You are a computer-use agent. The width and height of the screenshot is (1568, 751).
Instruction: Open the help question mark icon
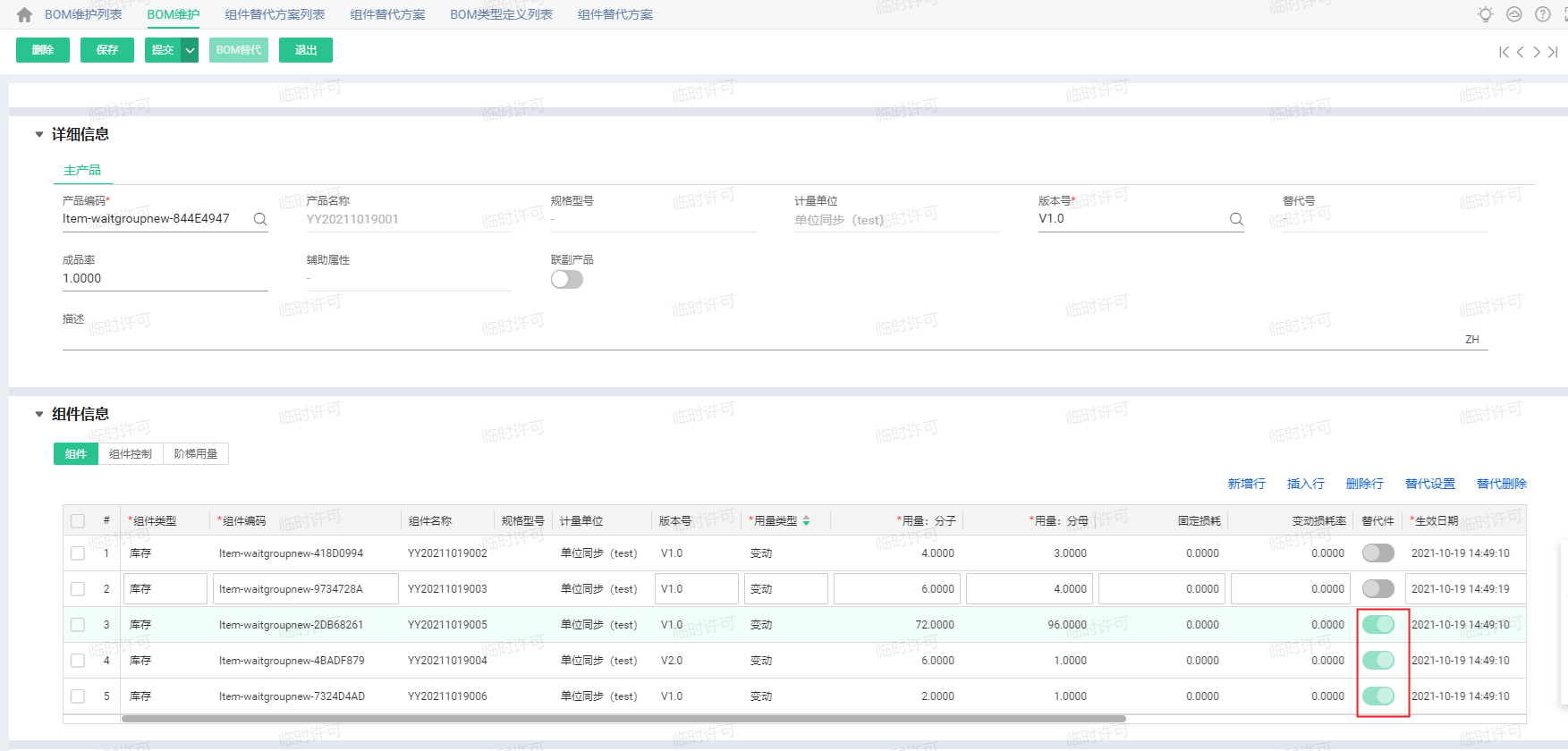pos(1543,14)
